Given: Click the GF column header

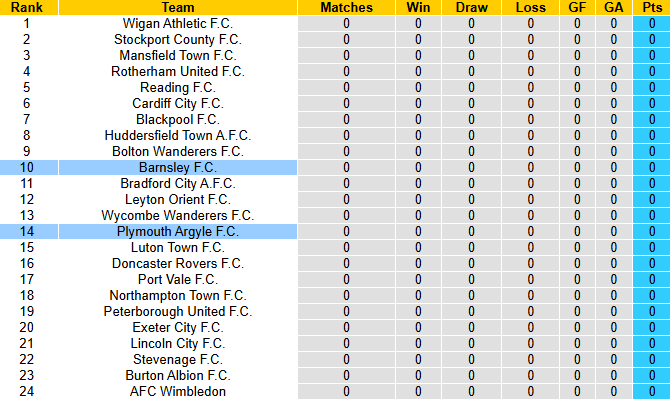Looking at the screenshot, I should click(x=577, y=7).
